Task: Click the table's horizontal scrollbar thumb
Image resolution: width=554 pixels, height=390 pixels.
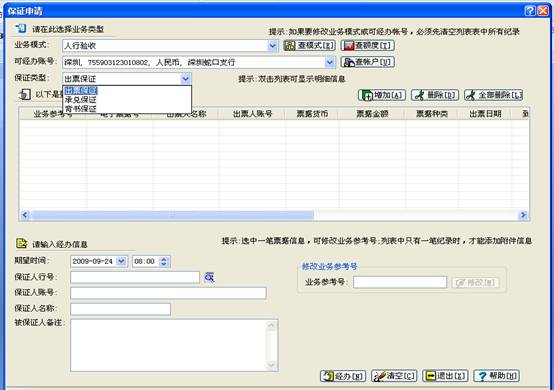Action: [x=172, y=215]
